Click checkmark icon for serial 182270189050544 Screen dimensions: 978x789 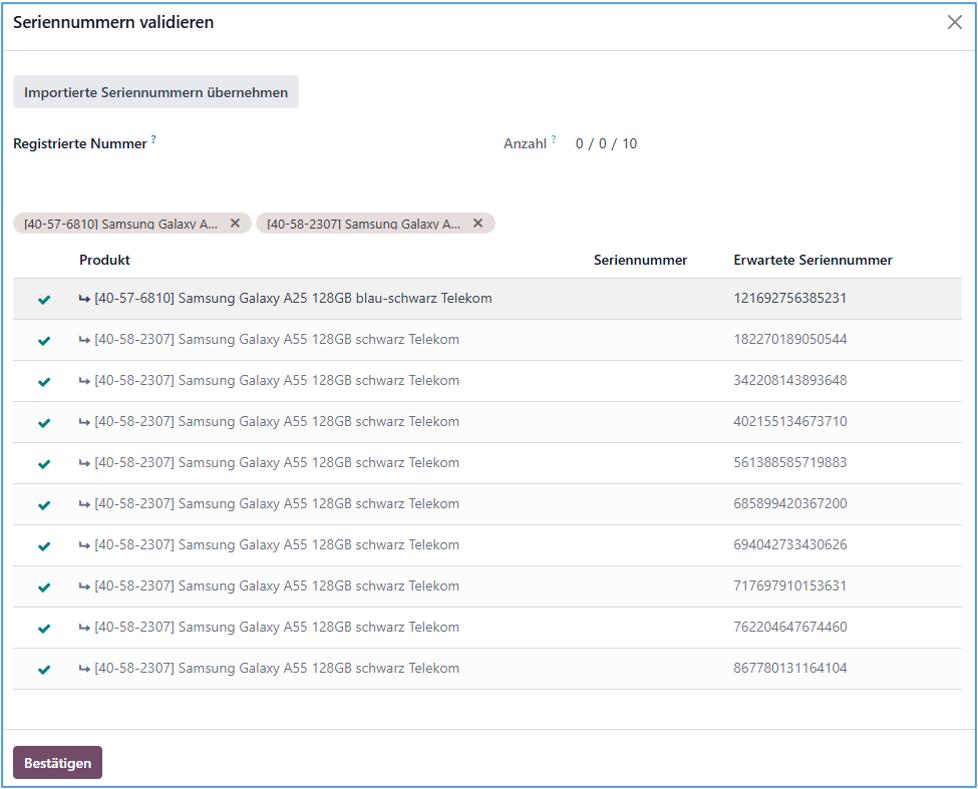pyautogui.click(x=43, y=340)
